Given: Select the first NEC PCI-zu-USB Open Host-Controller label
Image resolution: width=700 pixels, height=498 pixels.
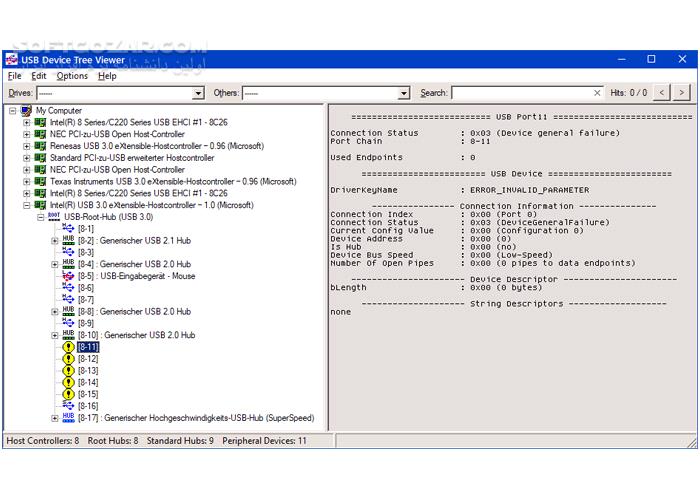Looking at the screenshot, I should point(117,134).
